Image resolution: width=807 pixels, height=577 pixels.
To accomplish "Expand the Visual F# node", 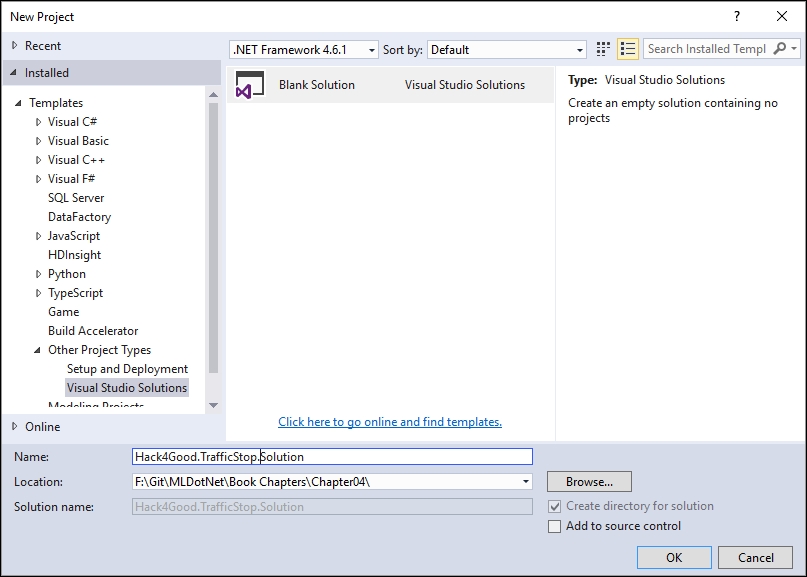I will point(38,179).
